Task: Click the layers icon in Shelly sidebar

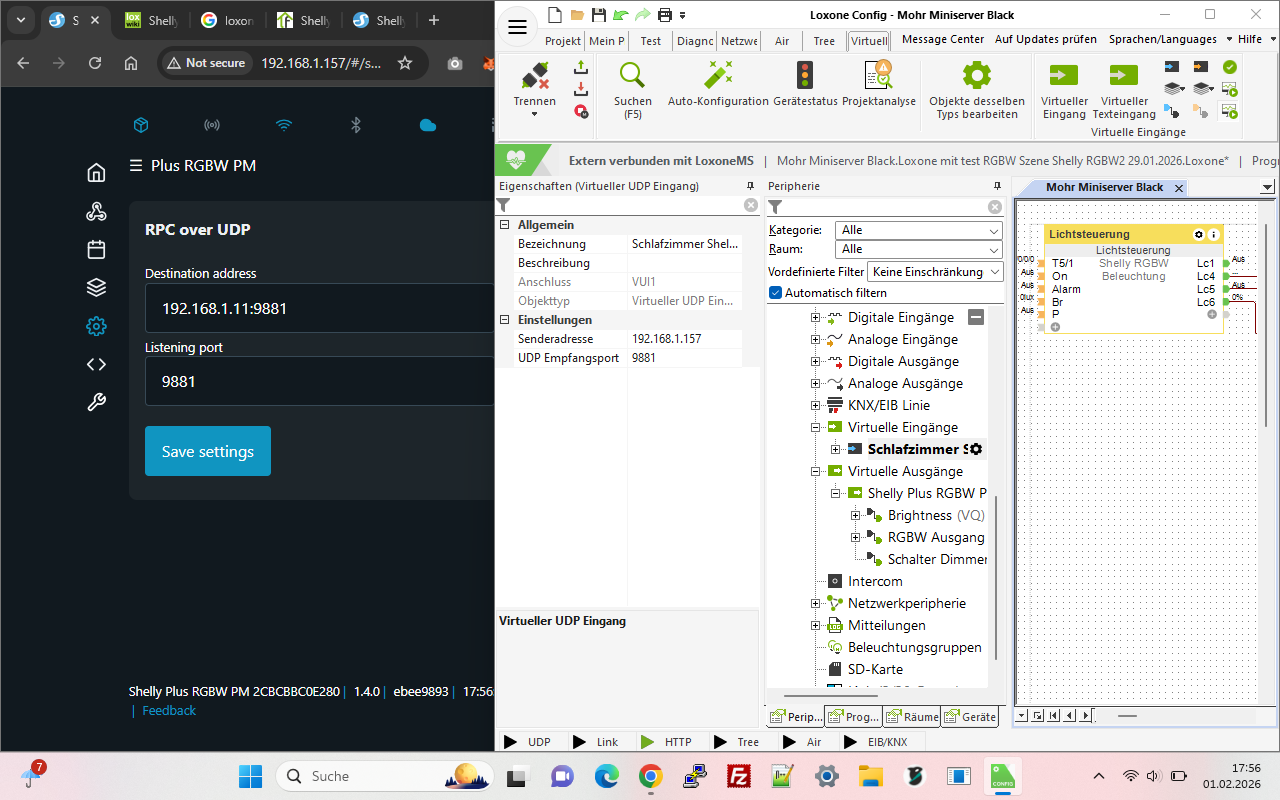Action: tap(96, 288)
